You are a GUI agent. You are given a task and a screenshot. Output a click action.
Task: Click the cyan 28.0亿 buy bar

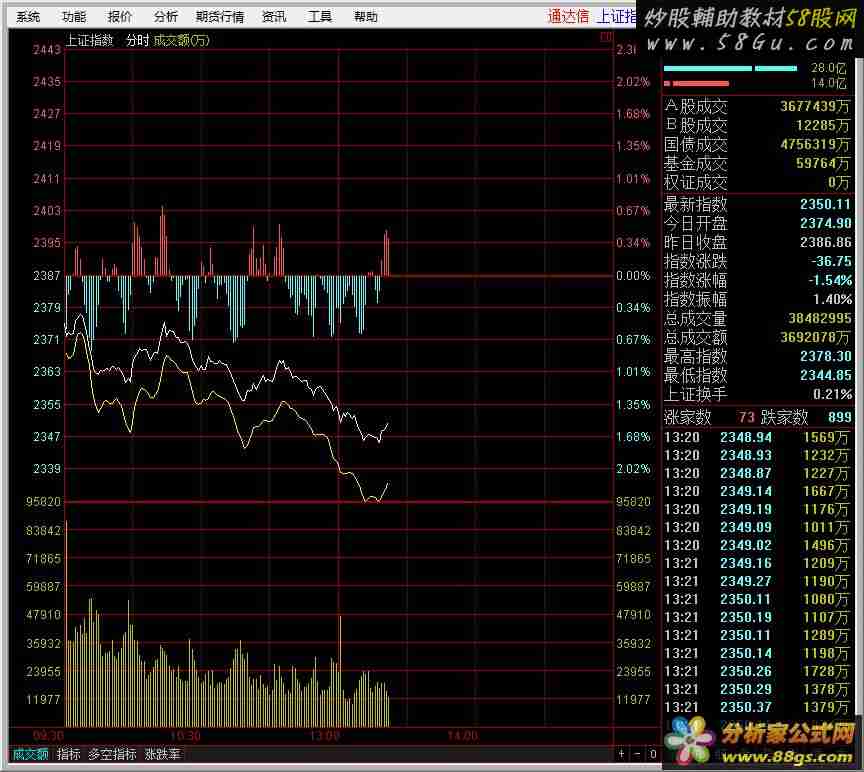click(x=730, y=68)
